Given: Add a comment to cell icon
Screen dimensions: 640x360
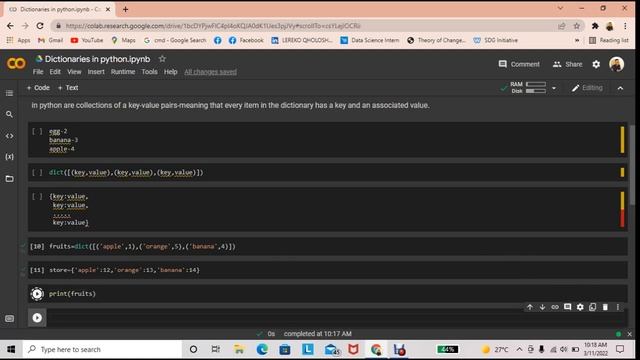Looking at the screenshot, I should pyautogui.click(x=567, y=307).
